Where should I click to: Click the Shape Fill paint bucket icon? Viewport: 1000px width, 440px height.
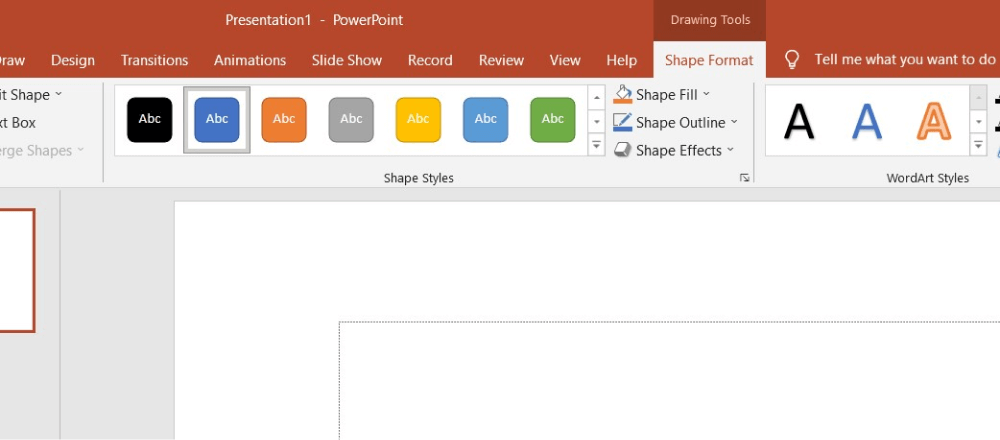[623, 95]
